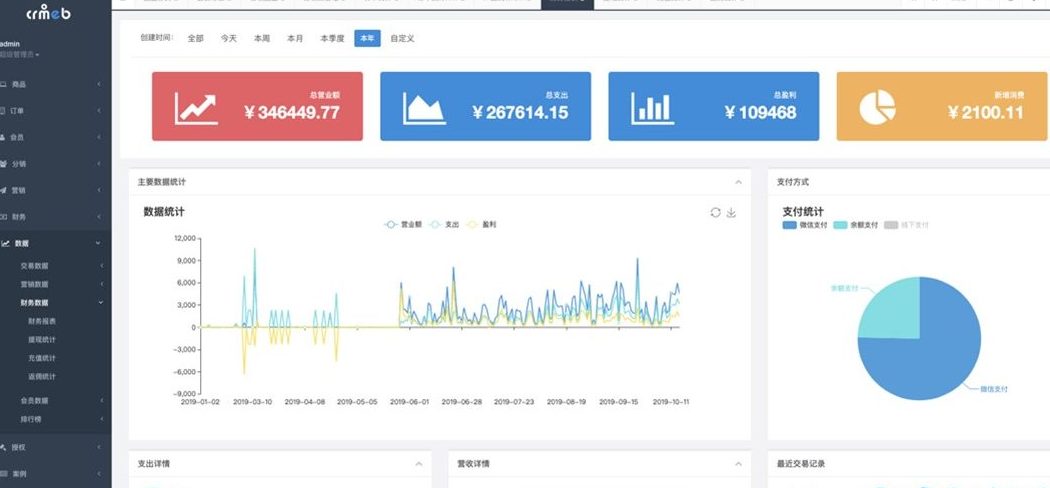The width and height of the screenshot is (1050, 488).
Task: Open 提现统计 in the sidebar
Action: point(42,339)
